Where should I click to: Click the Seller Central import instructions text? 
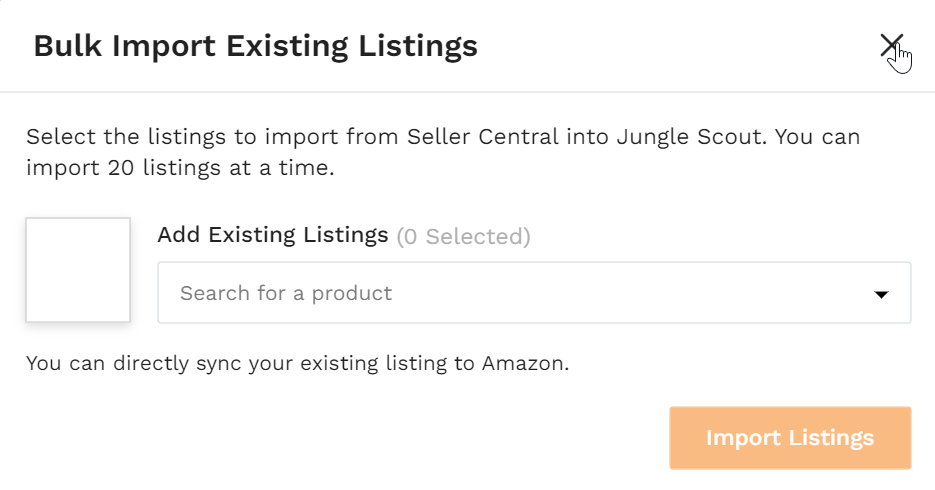tap(443, 152)
